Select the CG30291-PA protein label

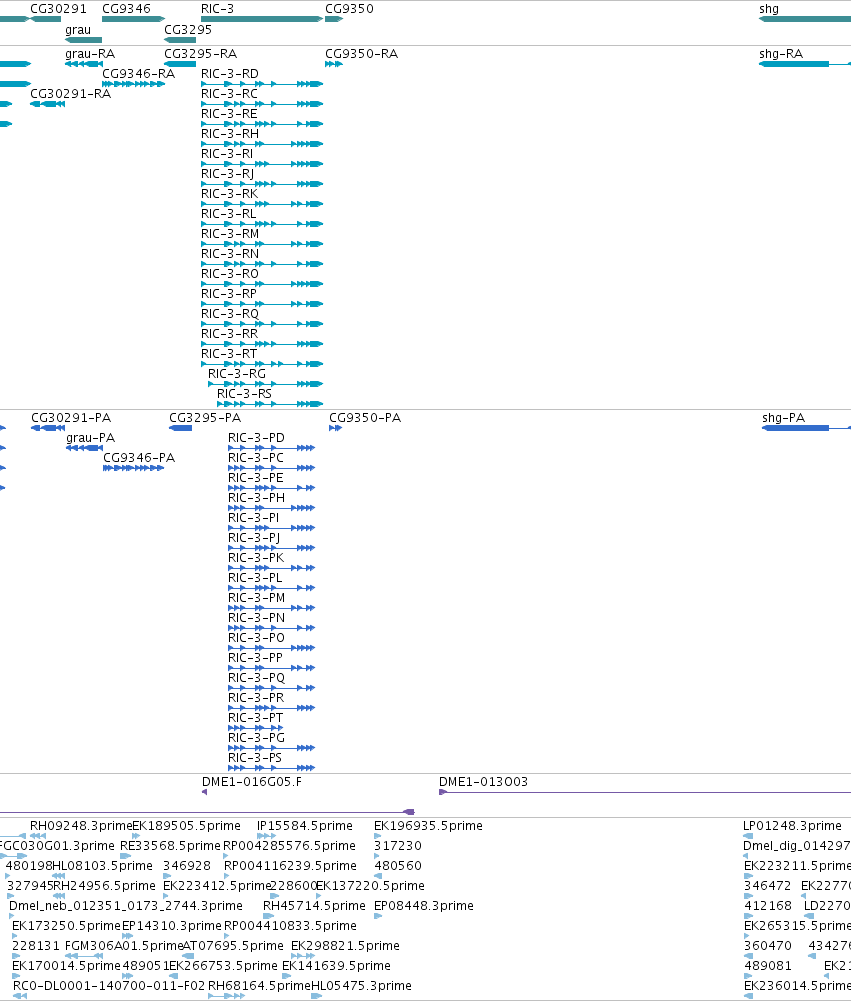(71, 418)
